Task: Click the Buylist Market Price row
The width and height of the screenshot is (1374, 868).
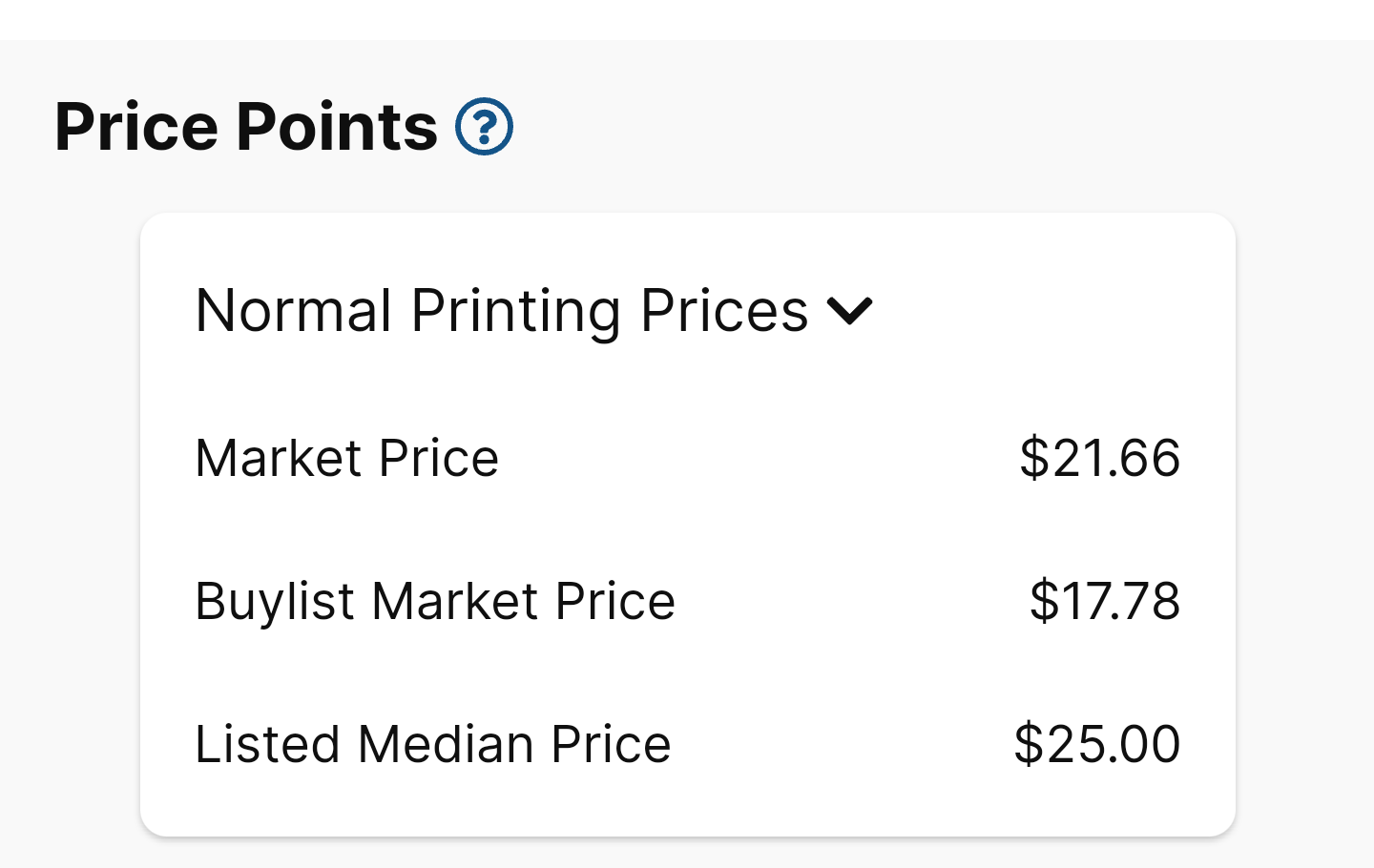Action: tap(434, 601)
